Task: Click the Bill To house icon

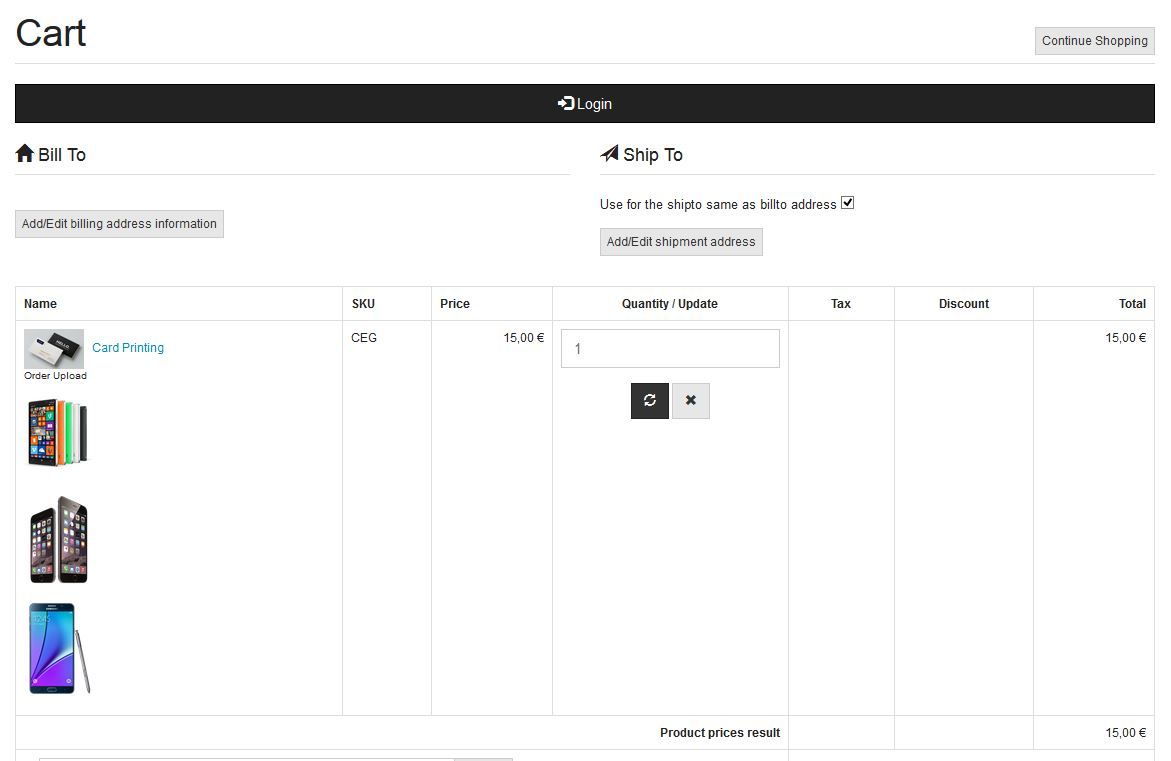Action: tap(25, 154)
